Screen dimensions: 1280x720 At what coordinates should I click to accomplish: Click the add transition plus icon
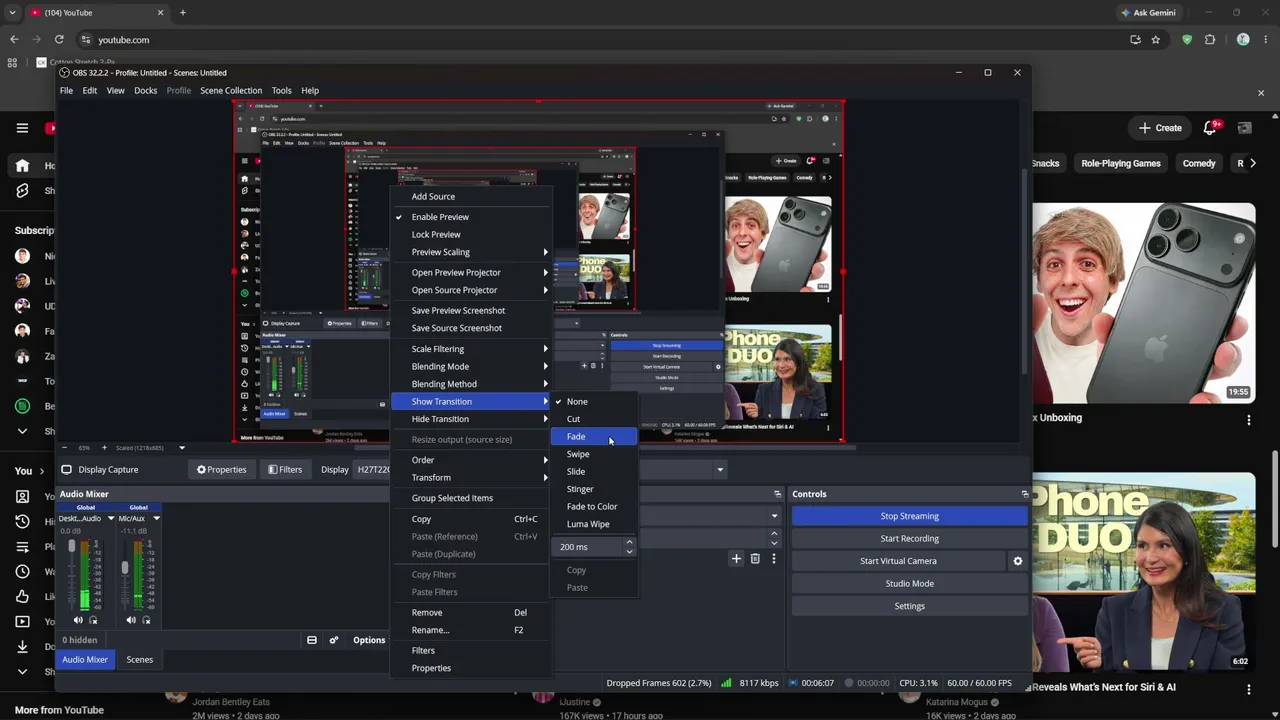[736, 559]
